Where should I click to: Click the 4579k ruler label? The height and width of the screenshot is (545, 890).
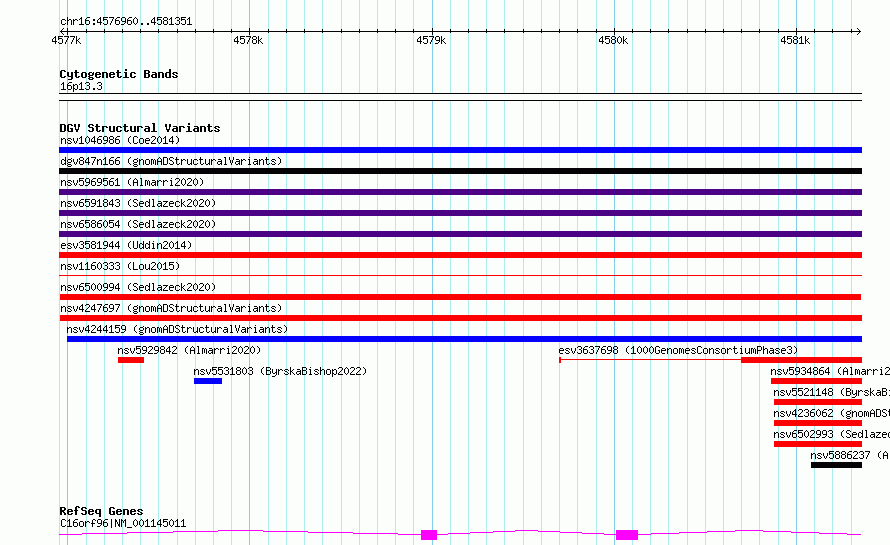(x=431, y=40)
